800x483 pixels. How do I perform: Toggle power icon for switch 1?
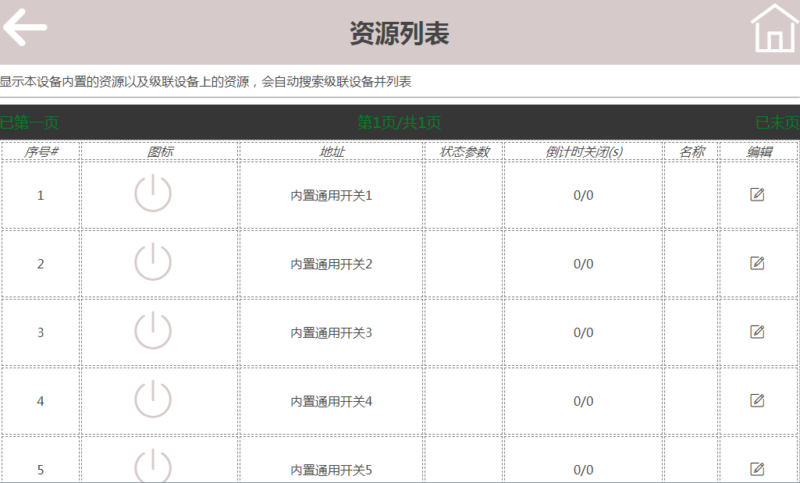(153, 194)
